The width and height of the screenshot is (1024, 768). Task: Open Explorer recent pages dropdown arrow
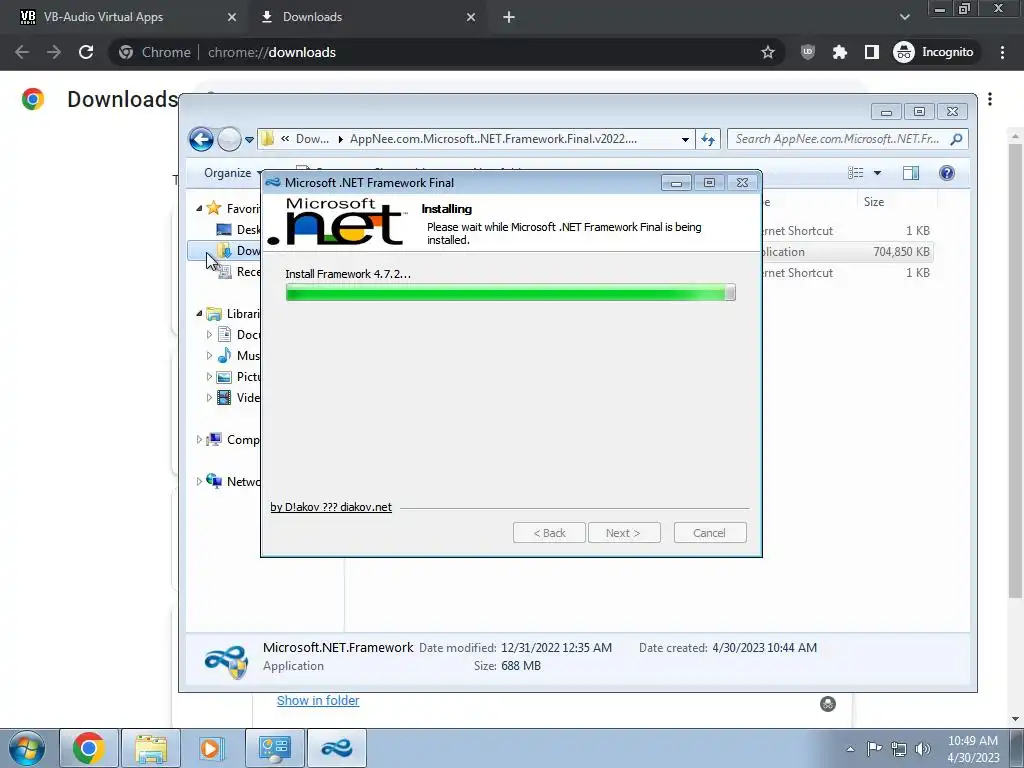[249, 140]
